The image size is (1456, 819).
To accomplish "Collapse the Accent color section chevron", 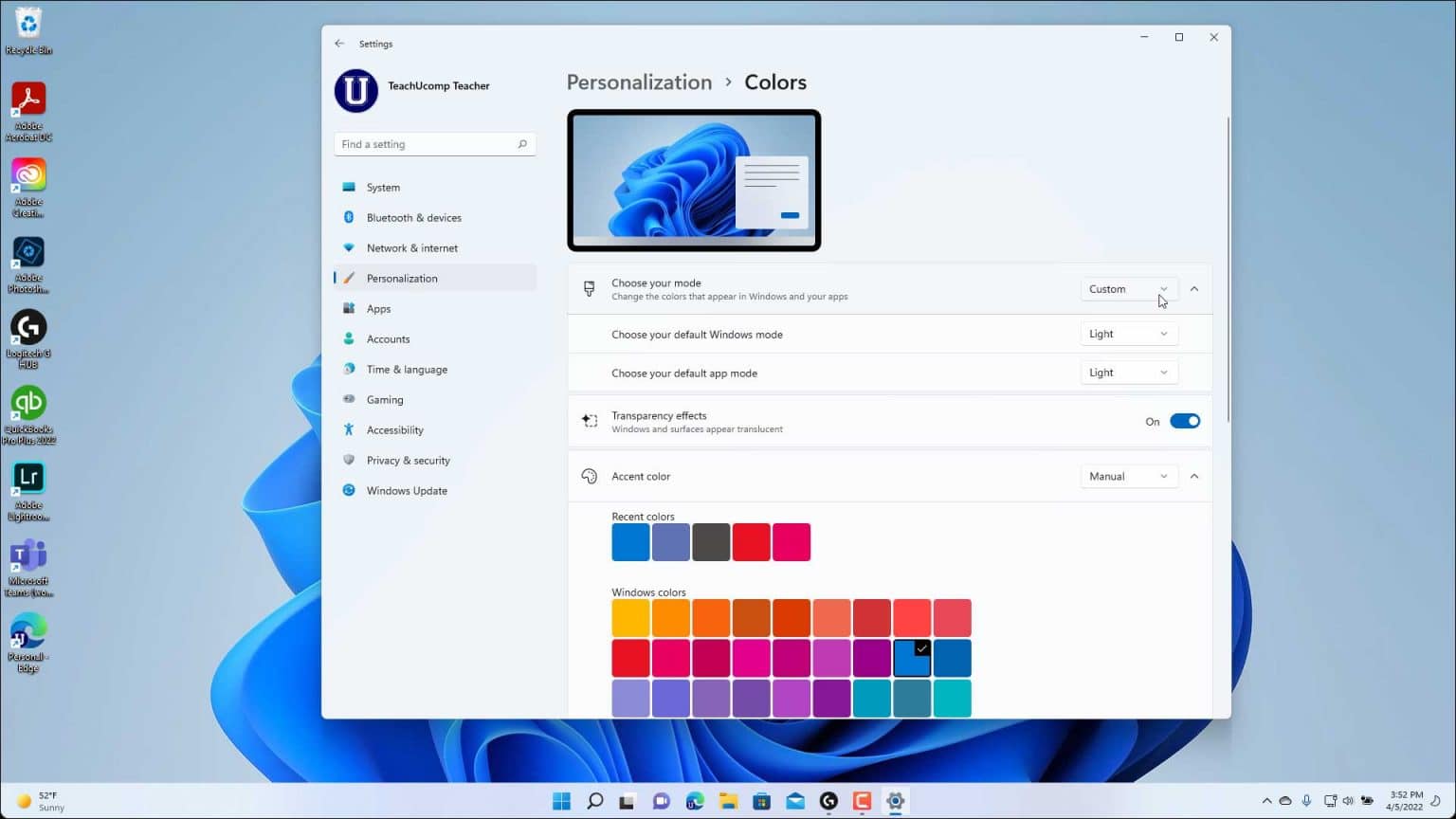I will tap(1194, 476).
